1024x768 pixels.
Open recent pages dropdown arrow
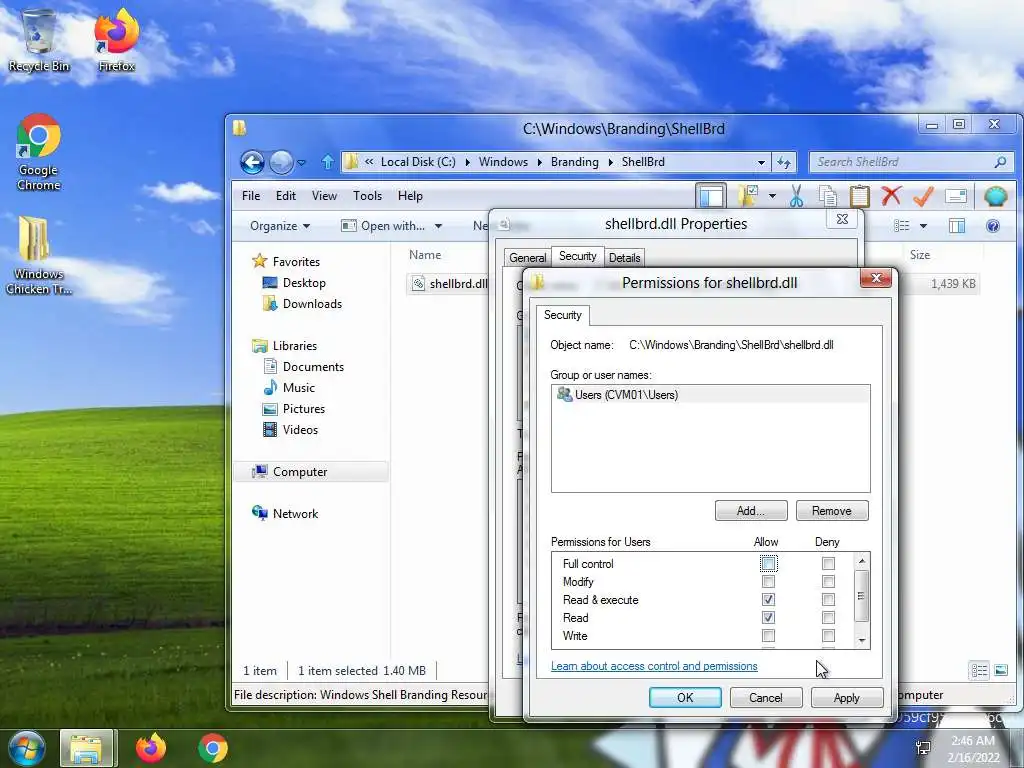click(x=301, y=163)
